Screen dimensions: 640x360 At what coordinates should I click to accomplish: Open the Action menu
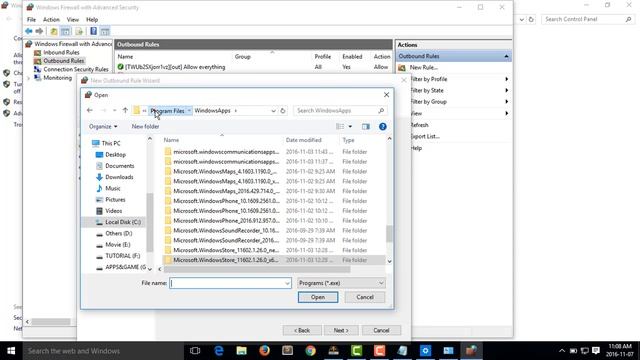click(x=51, y=19)
